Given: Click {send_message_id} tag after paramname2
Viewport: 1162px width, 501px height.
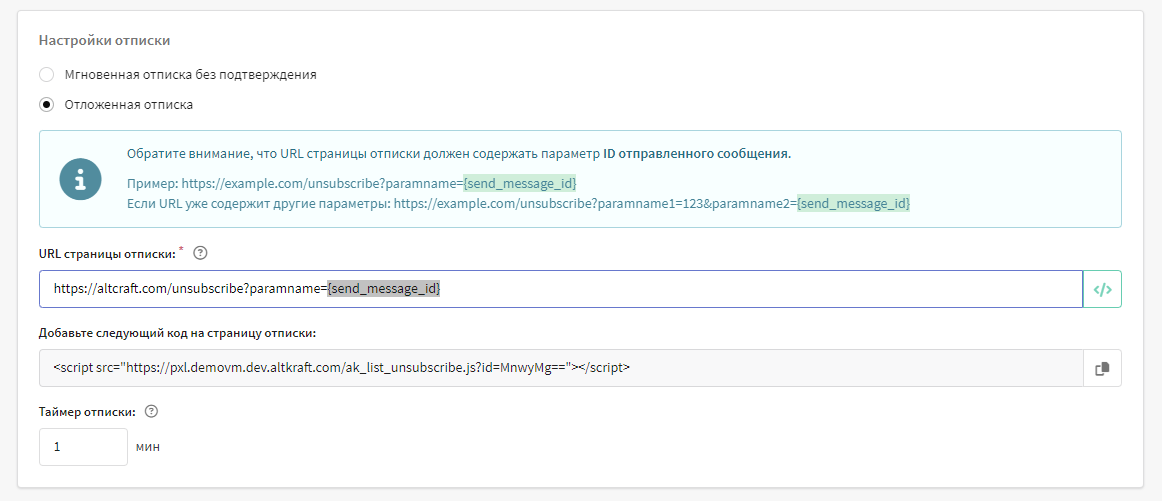Looking at the screenshot, I should point(853,204).
